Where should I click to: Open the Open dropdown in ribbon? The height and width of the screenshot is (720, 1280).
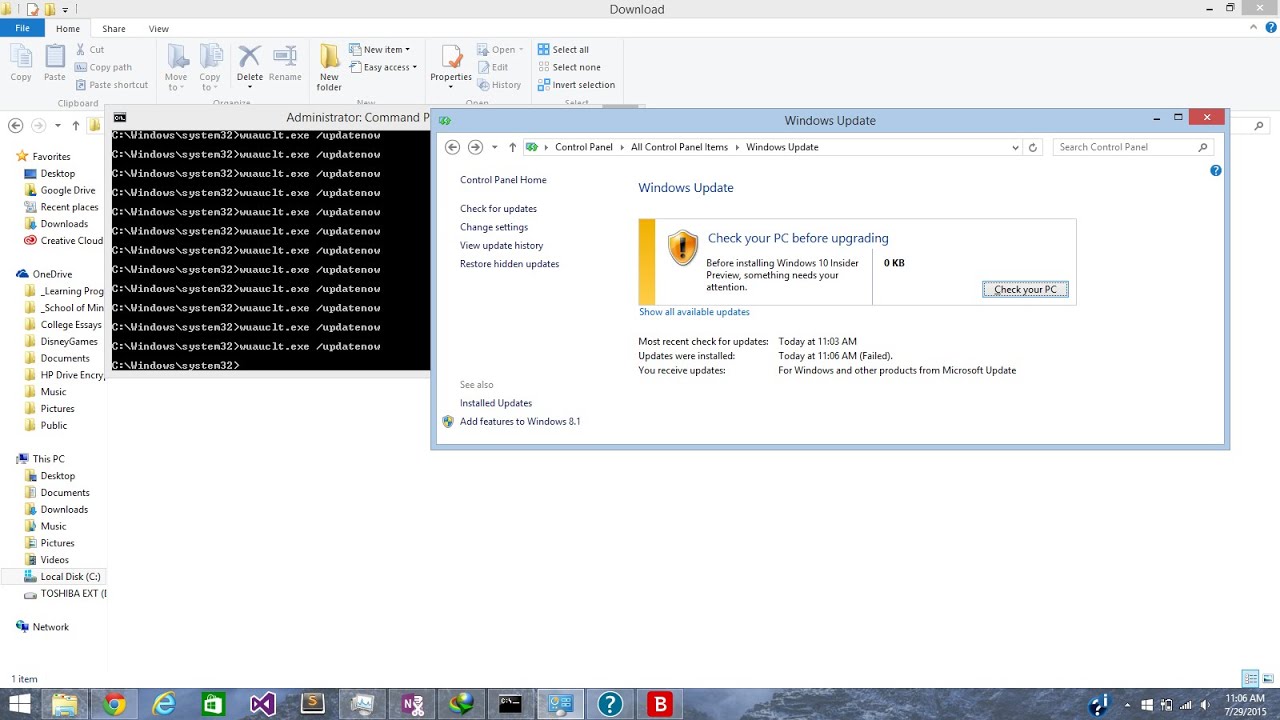(501, 49)
